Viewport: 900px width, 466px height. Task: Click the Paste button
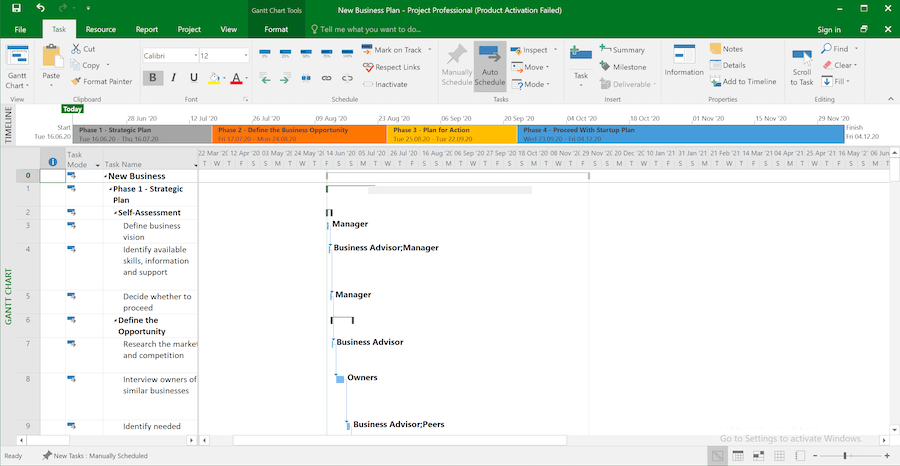(x=52, y=66)
